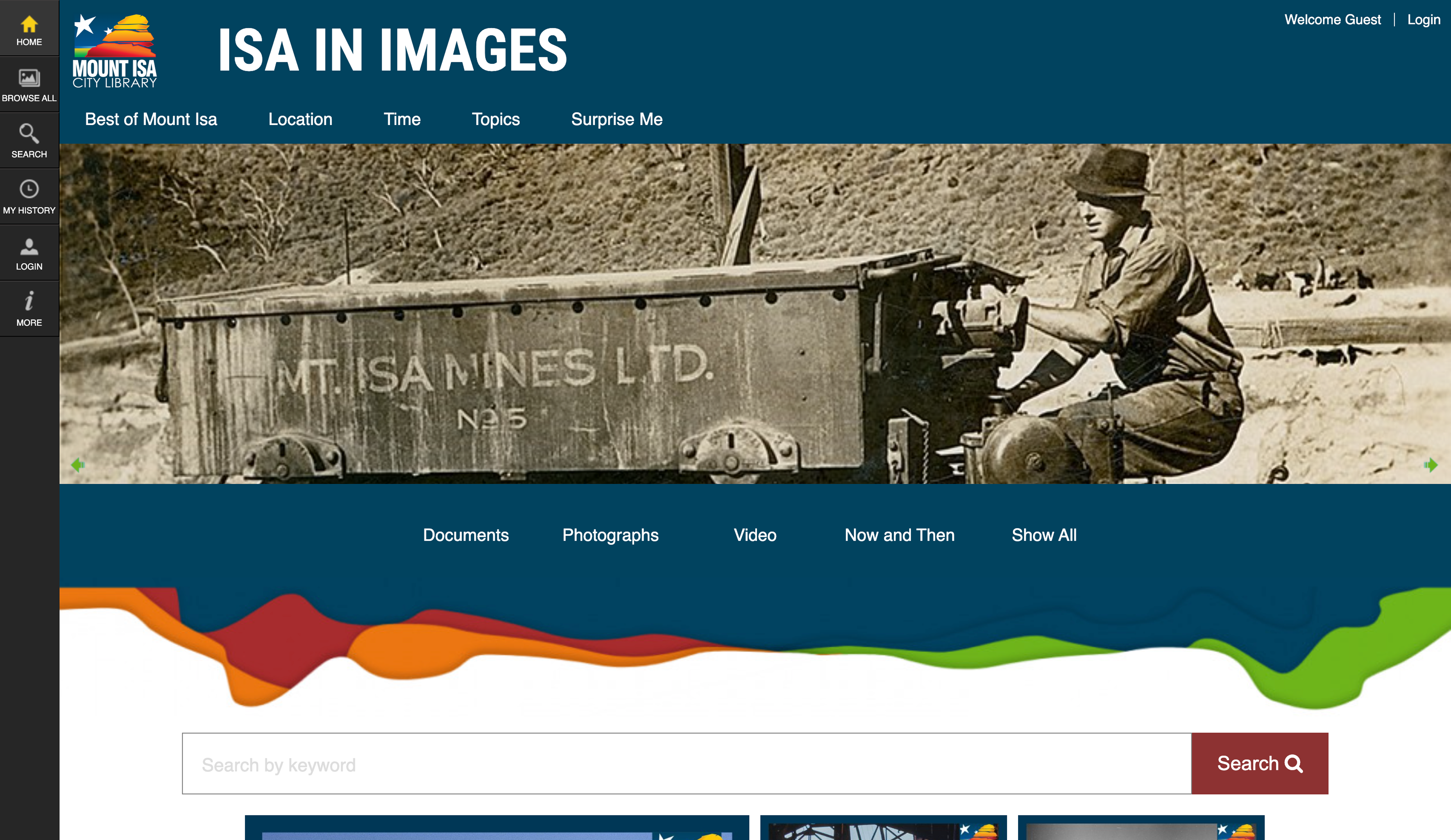Go to Home in the sidebar

tap(29, 28)
